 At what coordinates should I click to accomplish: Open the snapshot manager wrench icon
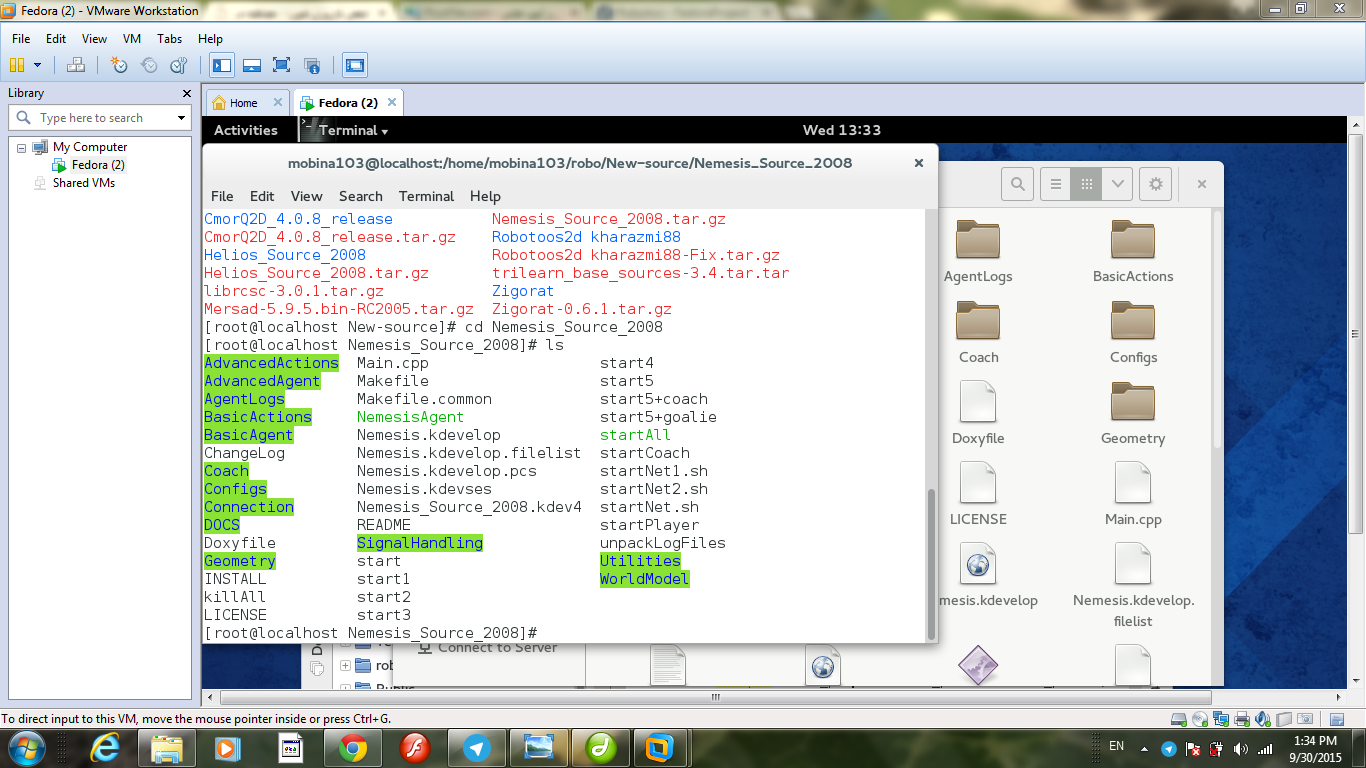pyautogui.click(x=179, y=65)
